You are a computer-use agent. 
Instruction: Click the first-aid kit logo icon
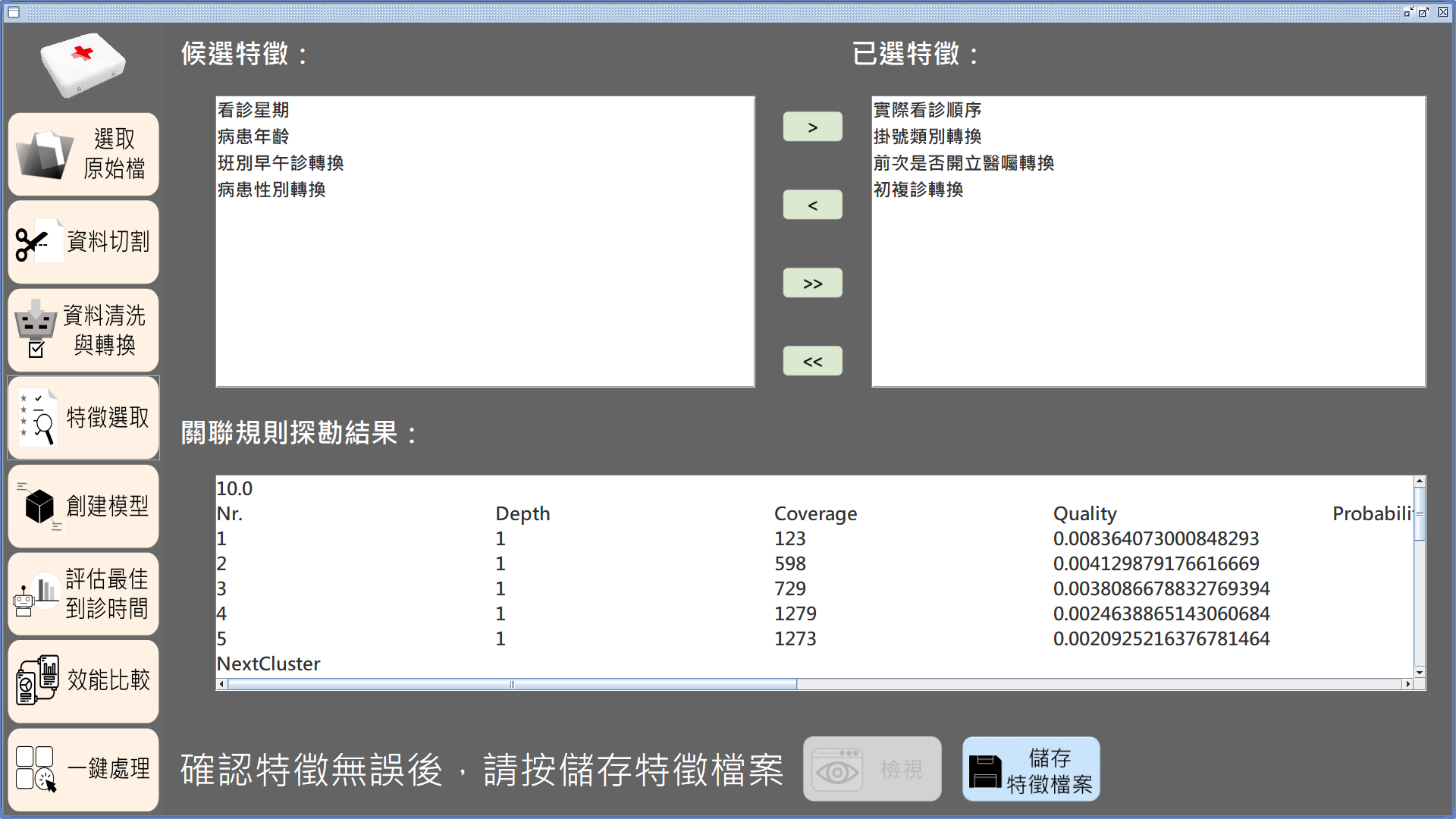83,64
